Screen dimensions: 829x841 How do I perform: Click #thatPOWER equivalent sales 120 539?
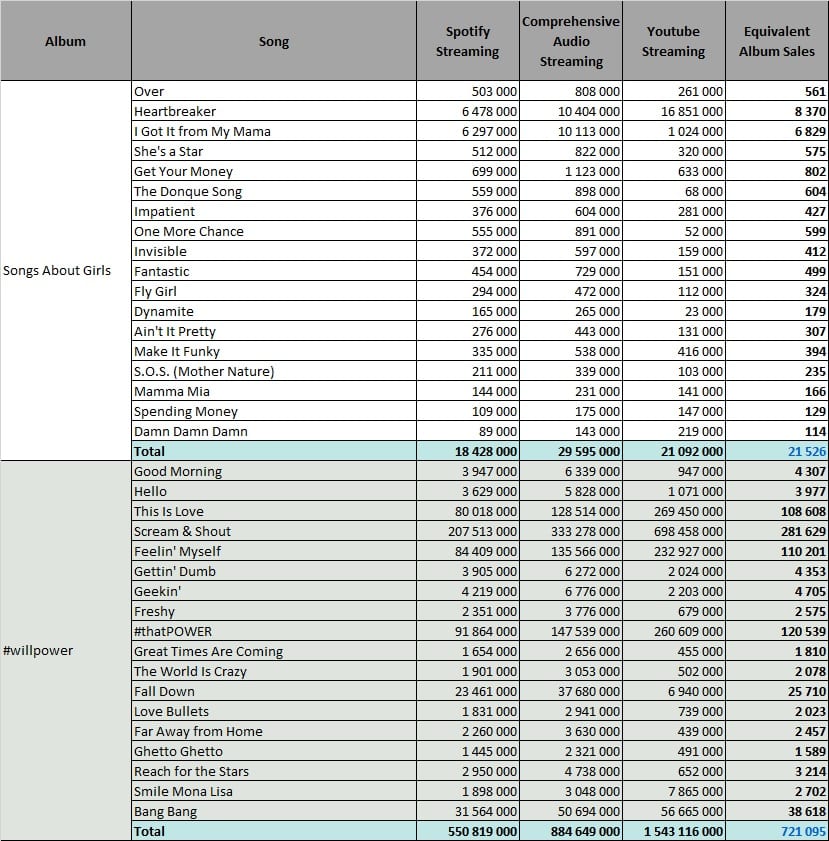[x=776, y=631]
